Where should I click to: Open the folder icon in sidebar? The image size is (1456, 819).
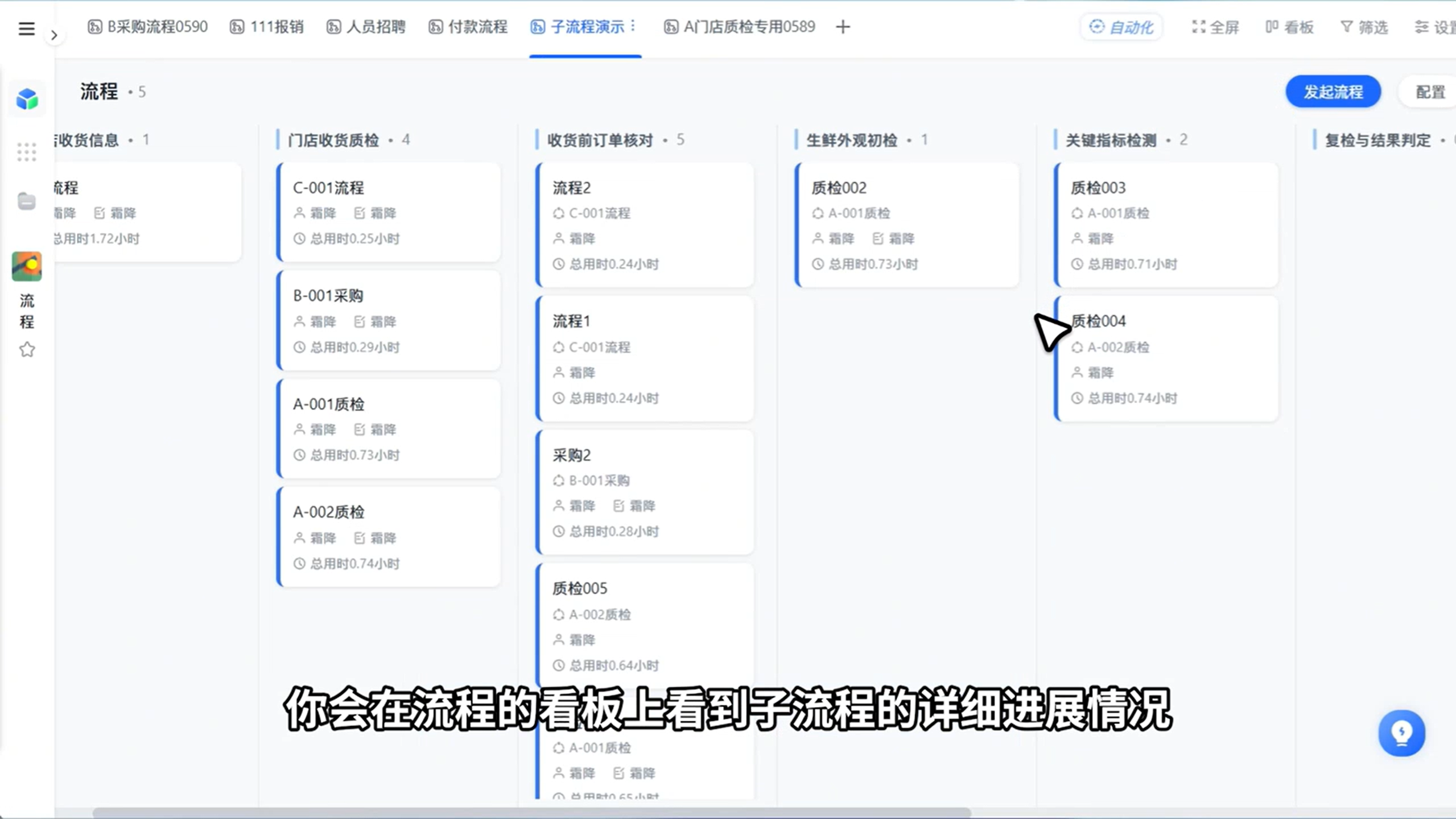(x=27, y=201)
